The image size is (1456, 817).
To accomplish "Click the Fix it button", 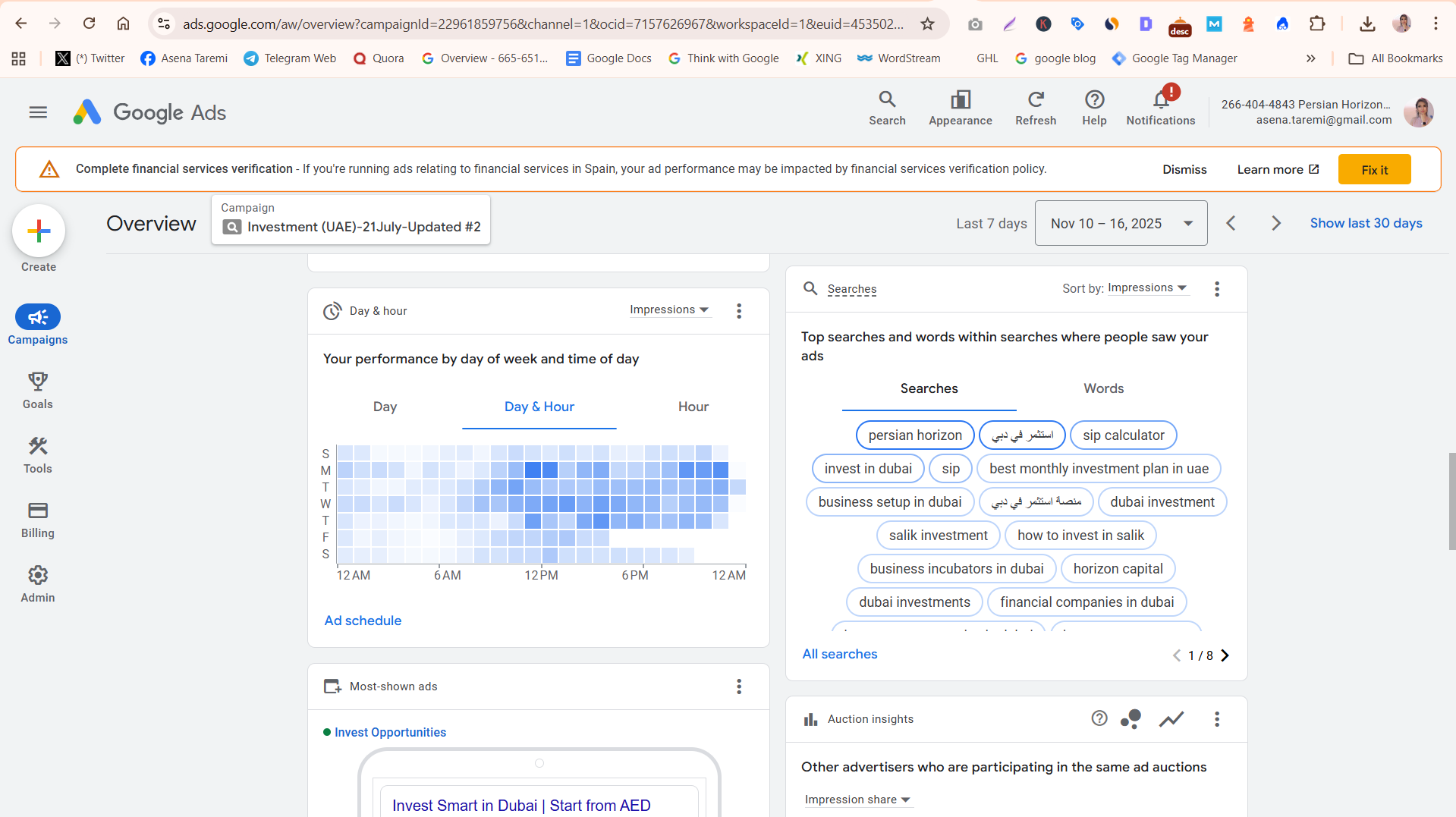I will (1374, 170).
